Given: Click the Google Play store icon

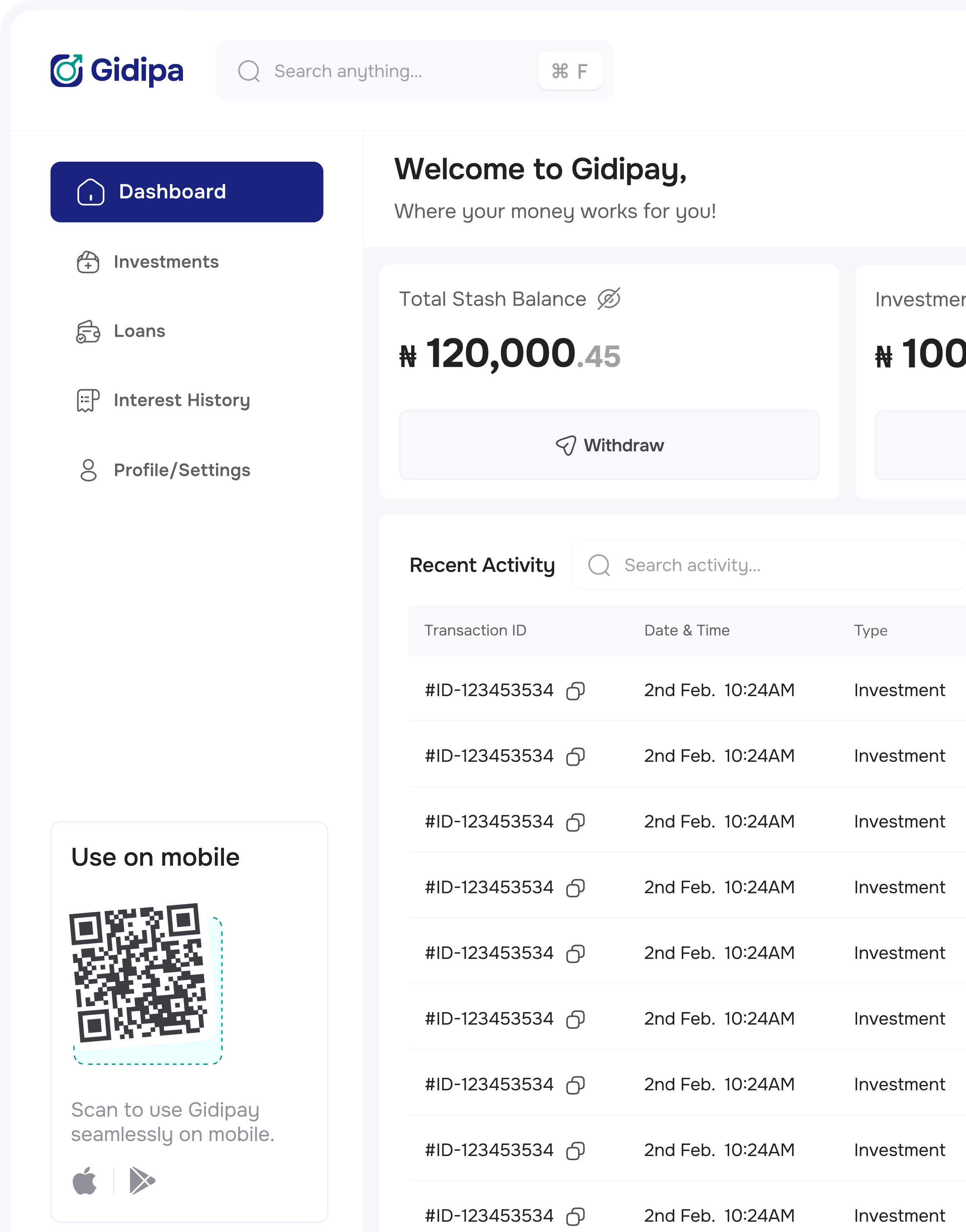Looking at the screenshot, I should point(142,1181).
